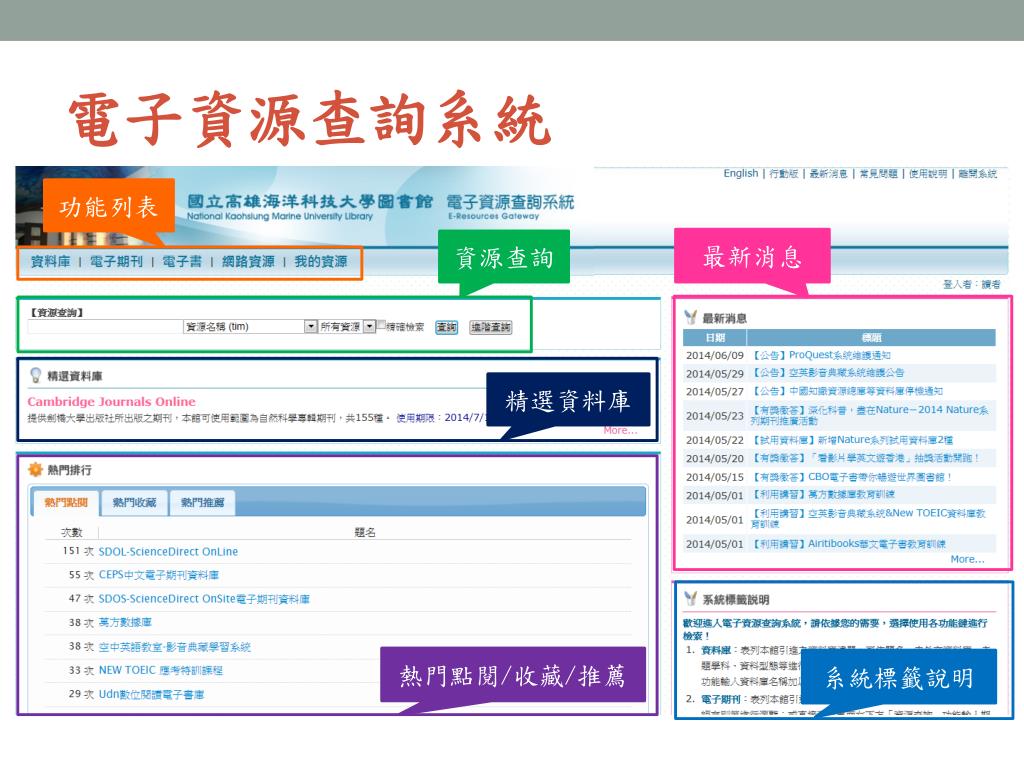The height and width of the screenshot is (768, 1024).
Task: Click the 國立高雄海洋科技大學圖書館 header logo
Action: [x=310, y=206]
